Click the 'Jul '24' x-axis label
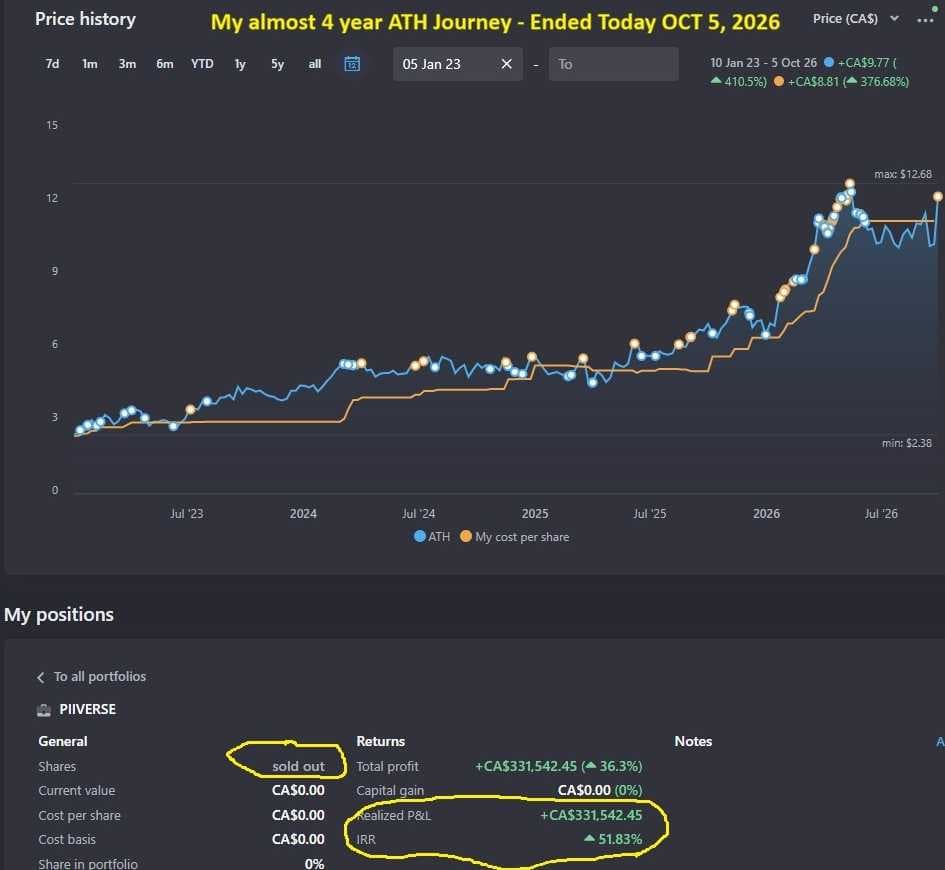The width and height of the screenshot is (945, 870). point(418,514)
